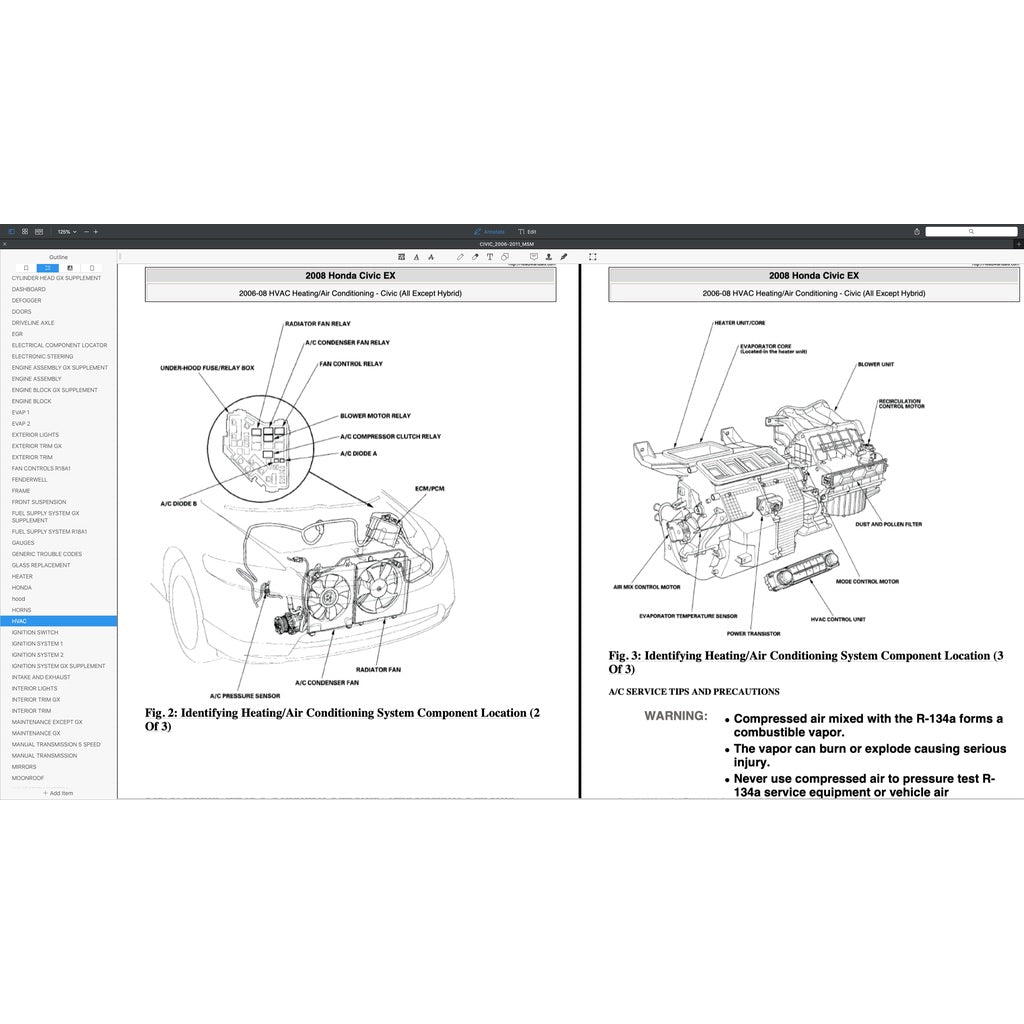Select the note comment tool
The height and width of the screenshot is (1024, 1024).
click(535, 257)
